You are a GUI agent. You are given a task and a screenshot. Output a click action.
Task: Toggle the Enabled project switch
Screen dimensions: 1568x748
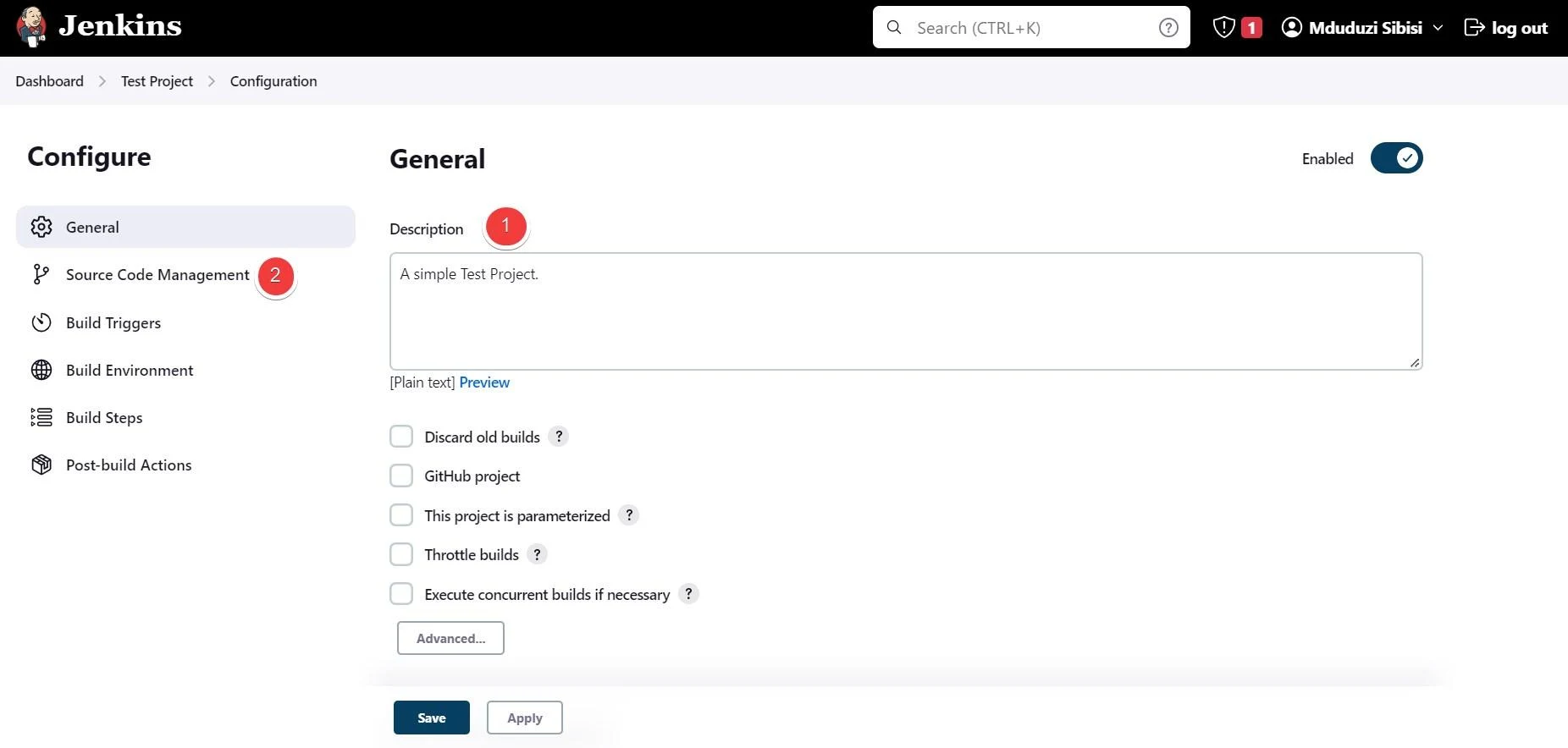tap(1397, 158)
